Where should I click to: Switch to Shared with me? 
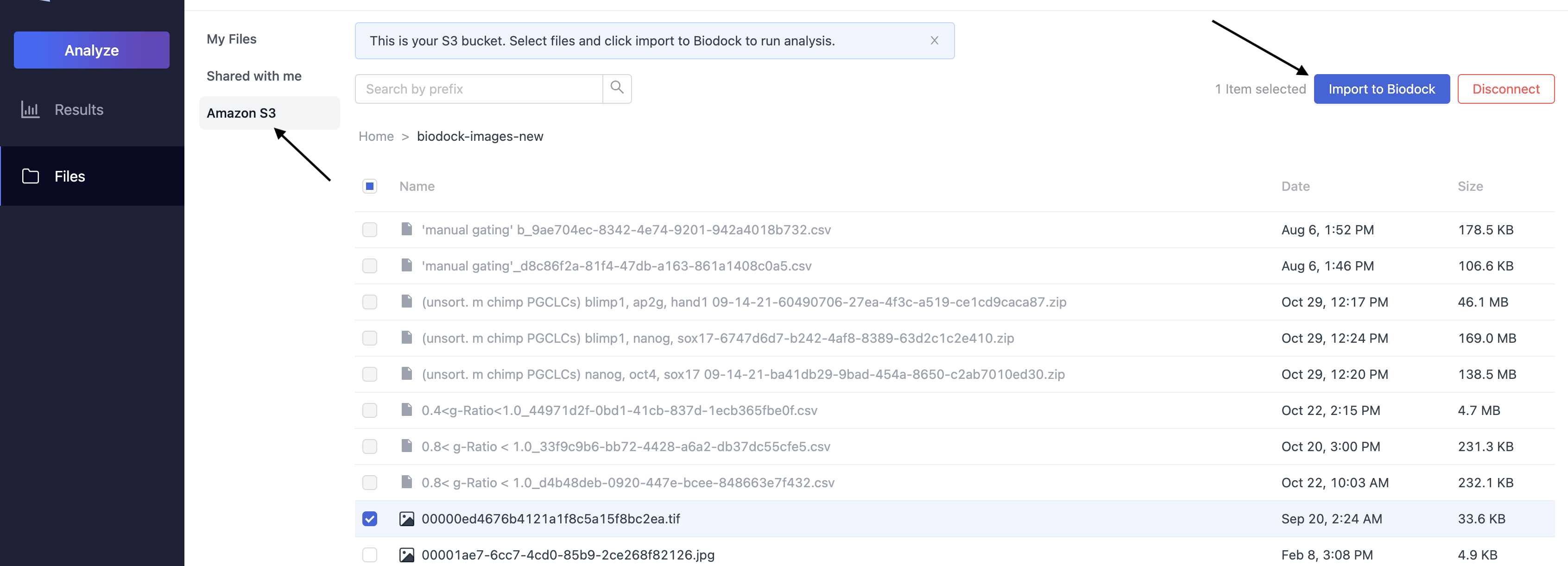[254, 76]
